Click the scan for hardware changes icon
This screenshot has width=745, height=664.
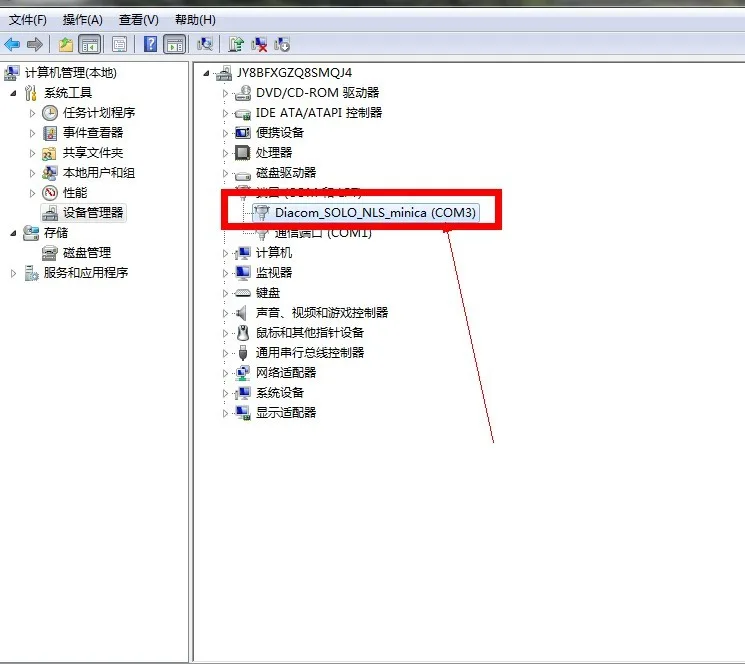(205, 45)
